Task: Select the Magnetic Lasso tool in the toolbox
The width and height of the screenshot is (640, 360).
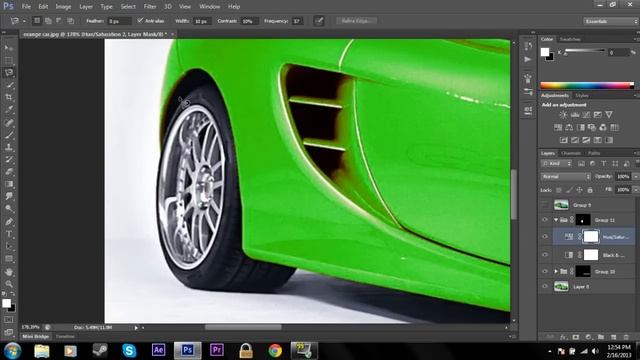Action: point(9,73)
